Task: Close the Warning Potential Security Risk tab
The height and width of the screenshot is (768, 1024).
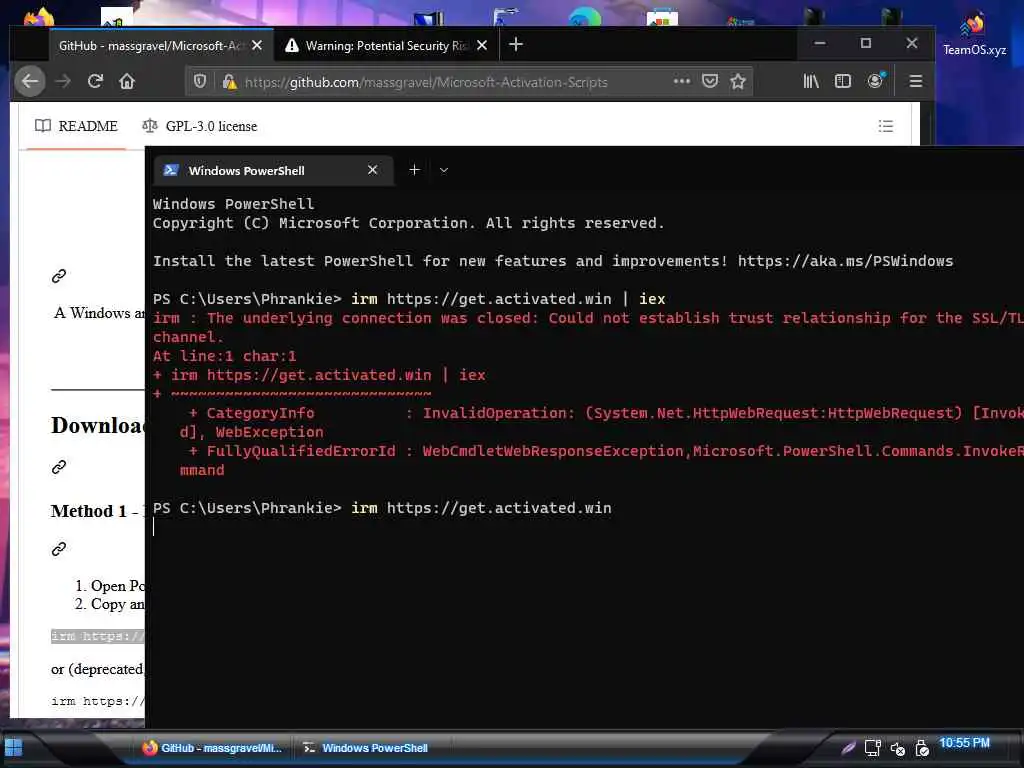Action: [482, 45]
